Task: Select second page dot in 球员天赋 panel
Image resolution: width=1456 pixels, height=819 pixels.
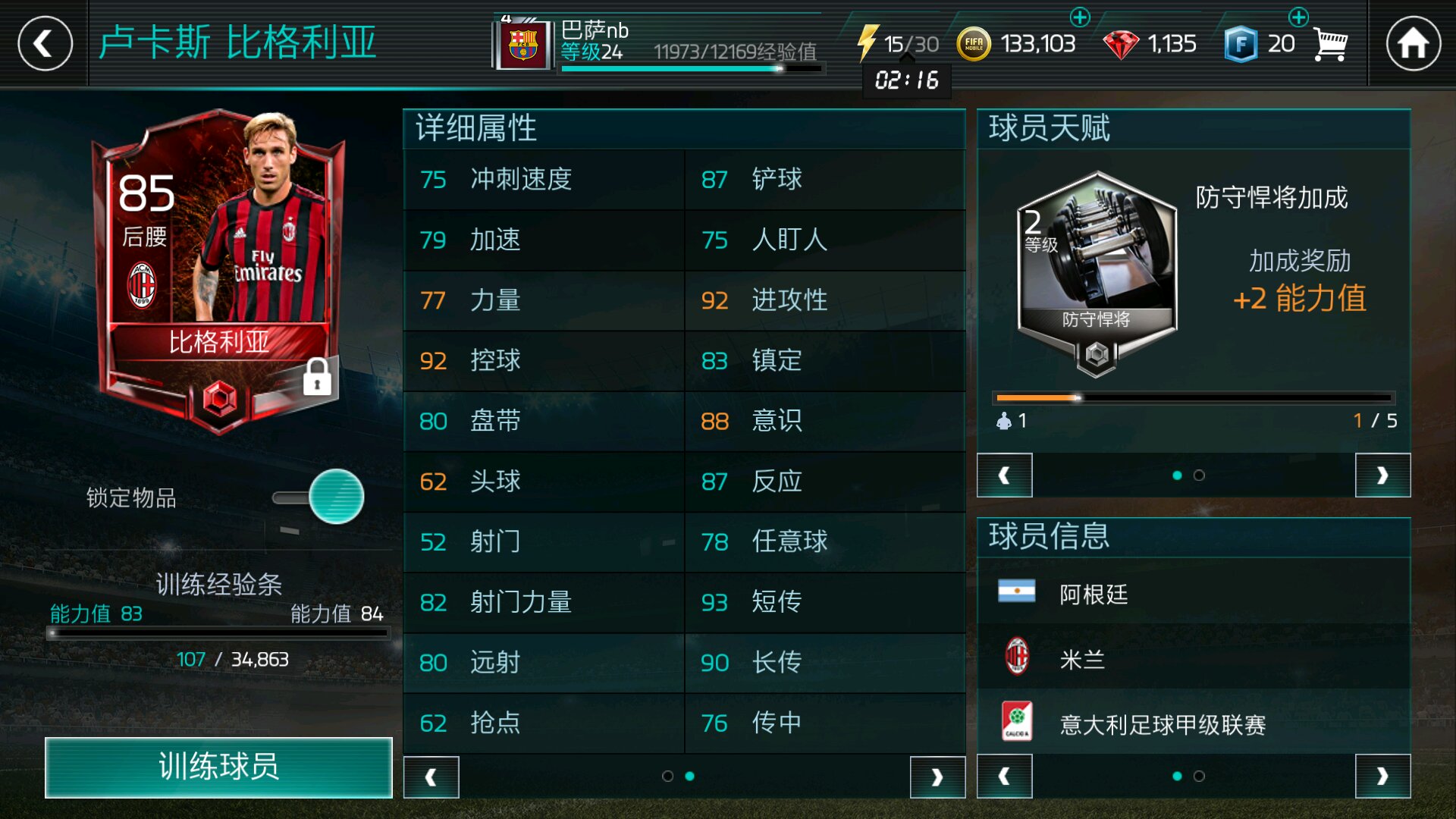Action: point(1199,475)
